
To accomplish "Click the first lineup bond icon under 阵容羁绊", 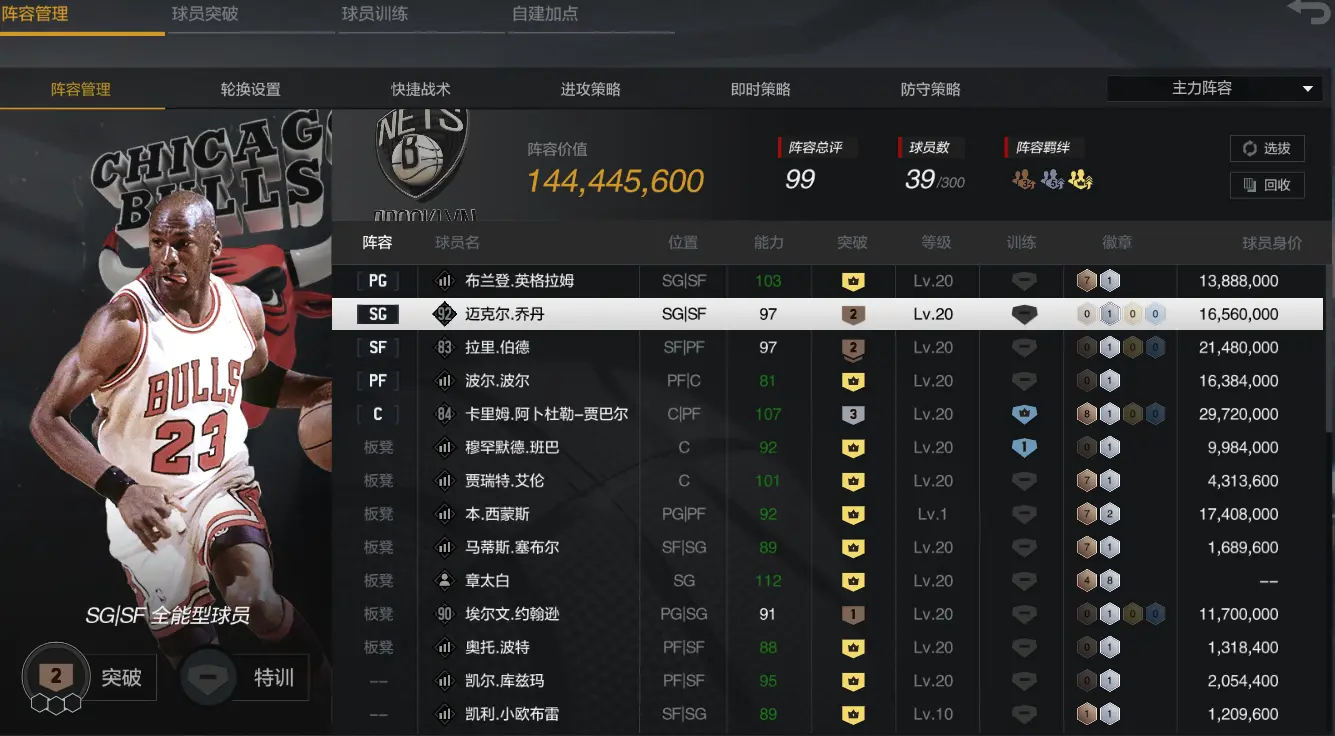I will (x=1023, y=180).
